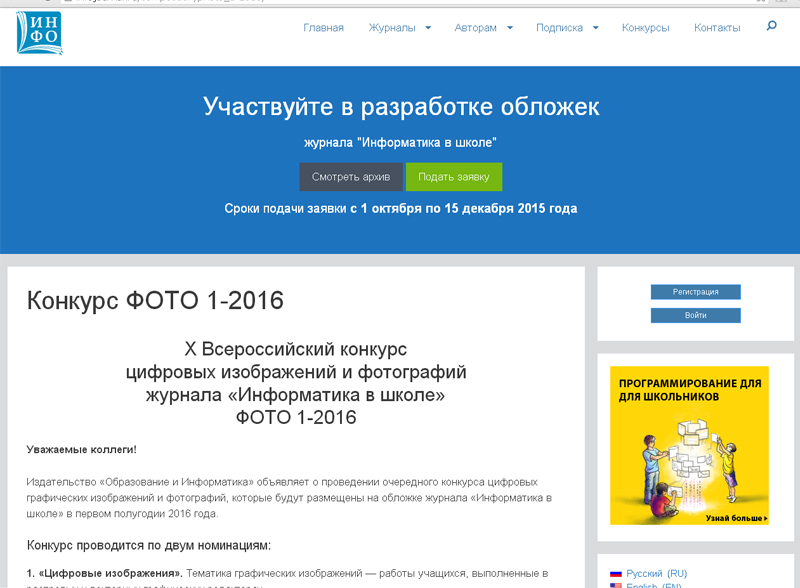Go to Контакты menu item
The image size is (800, 588).
pos(717,28)
